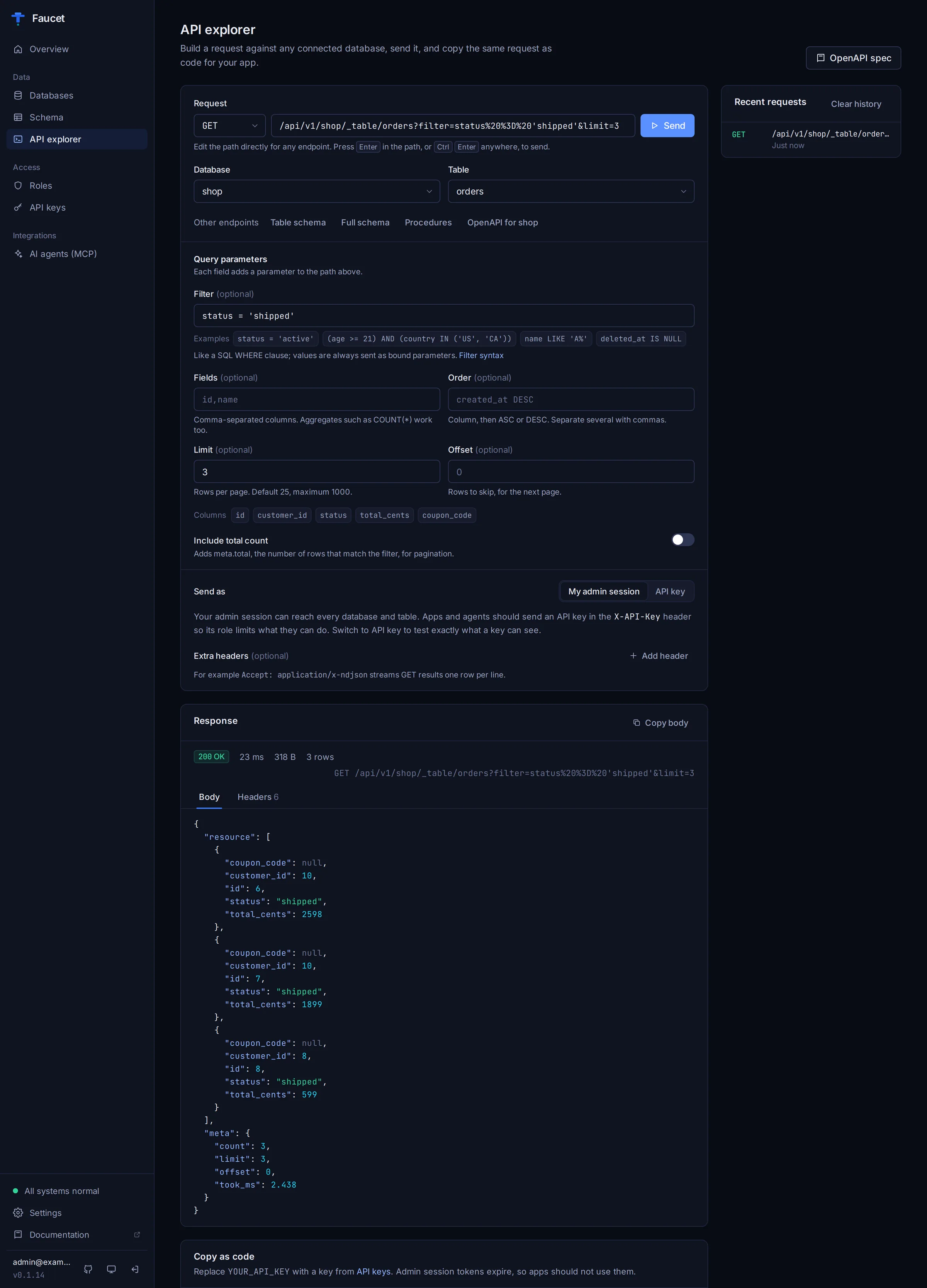Viewport: 927px width, 1288px height.
Task: Expand the Database dropdown showing shop
Action: 317,191
